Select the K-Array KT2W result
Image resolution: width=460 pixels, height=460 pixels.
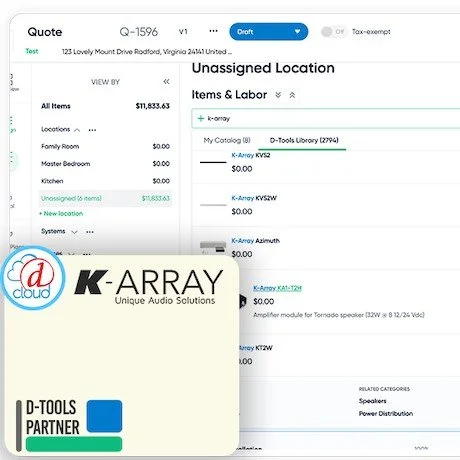click(x=256, y=348)
